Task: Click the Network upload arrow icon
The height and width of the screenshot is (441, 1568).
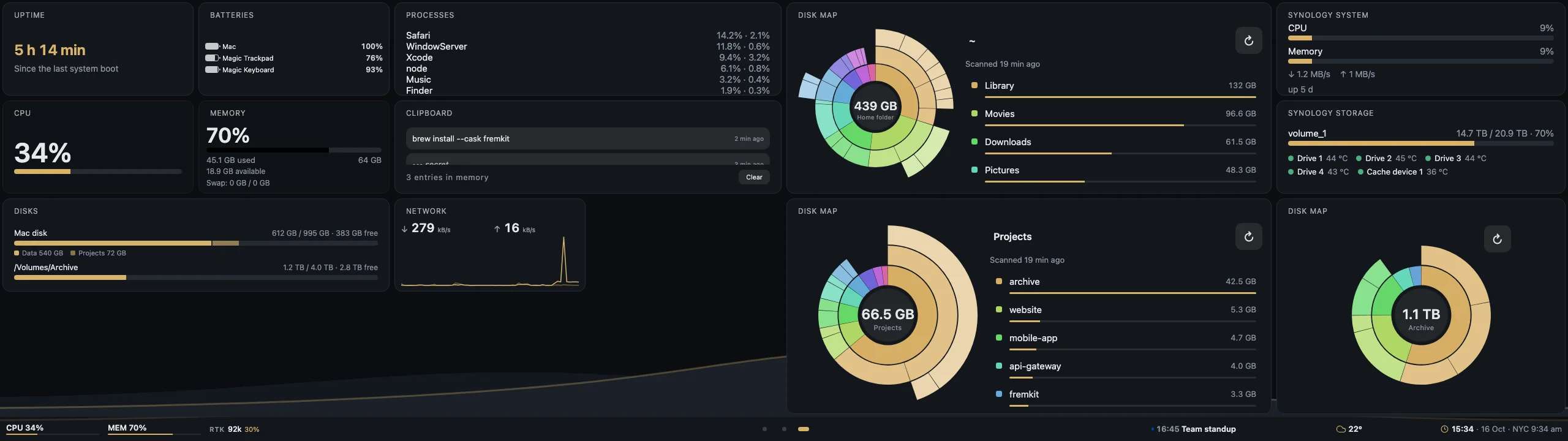Action: coord(497,229)
